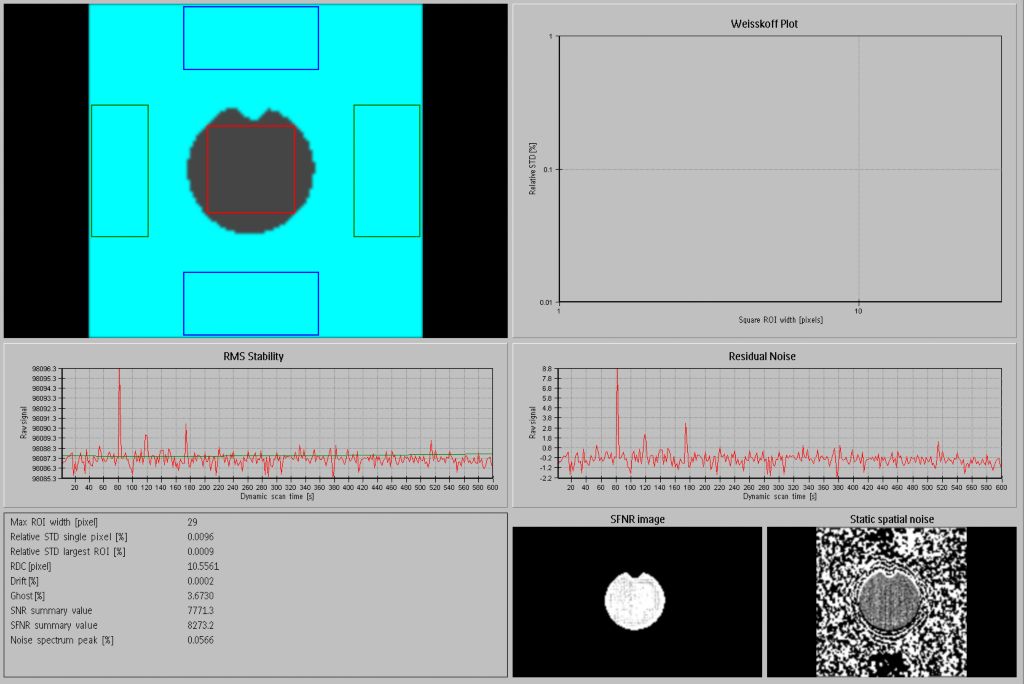This screenshot has width=1024, height=684.
Task: Click the red center ROI square on phantom
Action: tap(250, 169)
